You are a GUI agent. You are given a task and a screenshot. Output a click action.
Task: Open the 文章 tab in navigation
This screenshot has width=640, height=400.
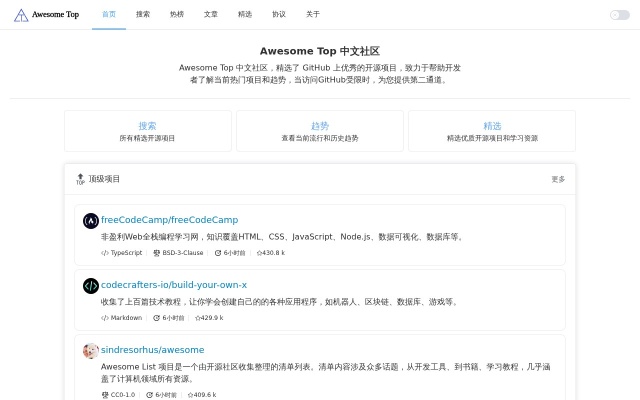click(211, 15)
